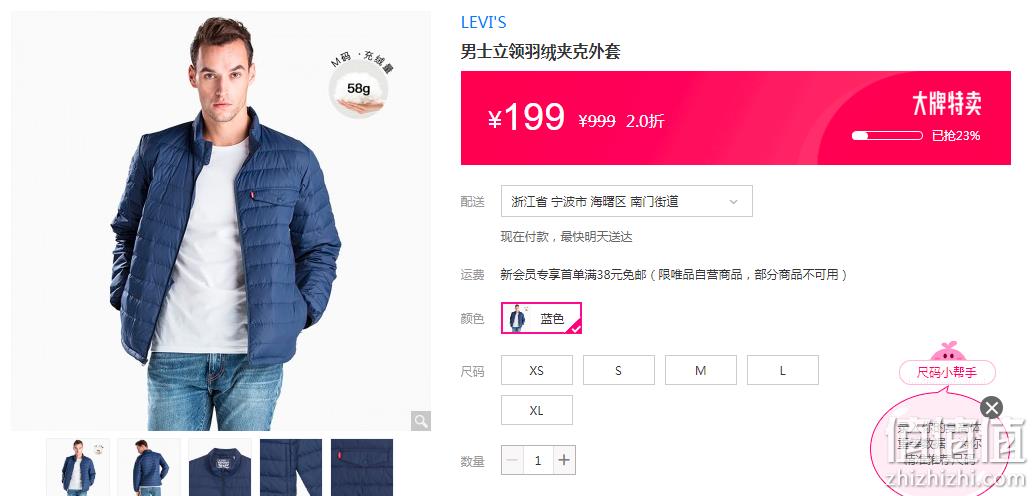
Task: Pick size L option
Action: pyautogui.click(x=782, y=371)
